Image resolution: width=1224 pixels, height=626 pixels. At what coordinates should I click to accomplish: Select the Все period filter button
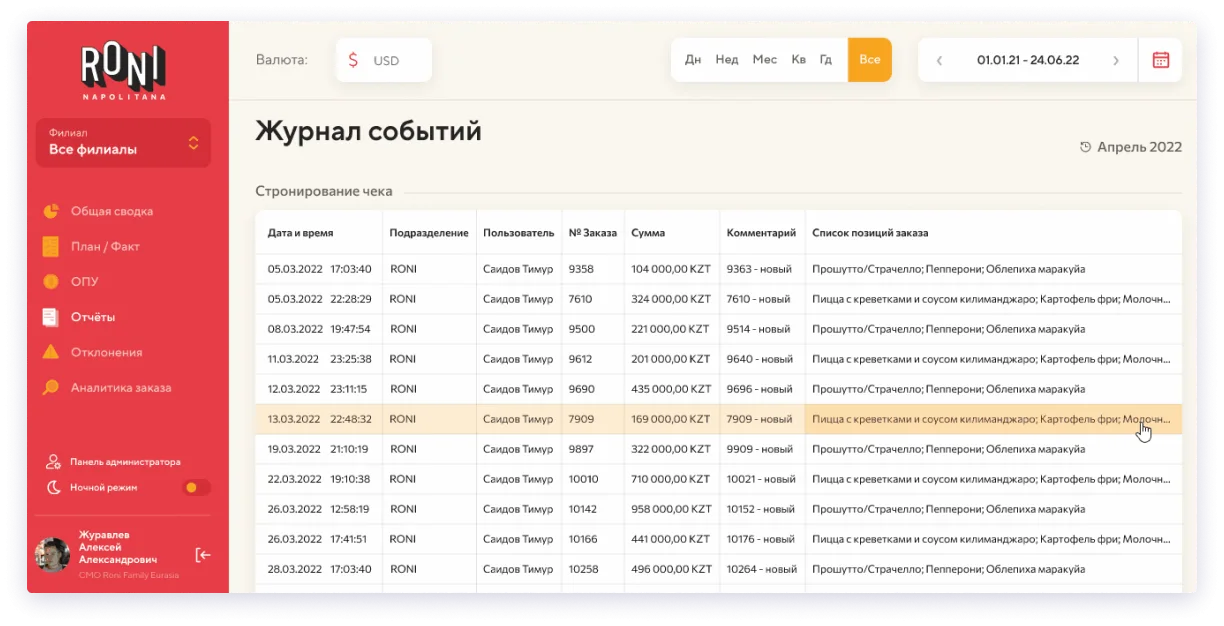(870, 60)
